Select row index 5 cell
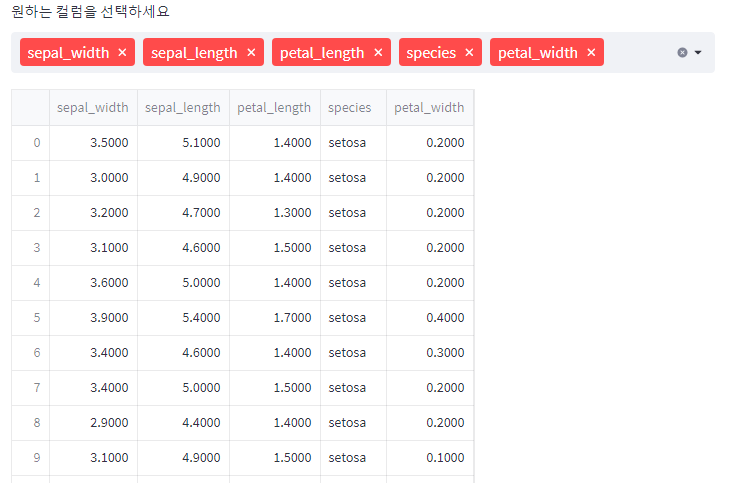The image size is (731, 483). (31, 317)
